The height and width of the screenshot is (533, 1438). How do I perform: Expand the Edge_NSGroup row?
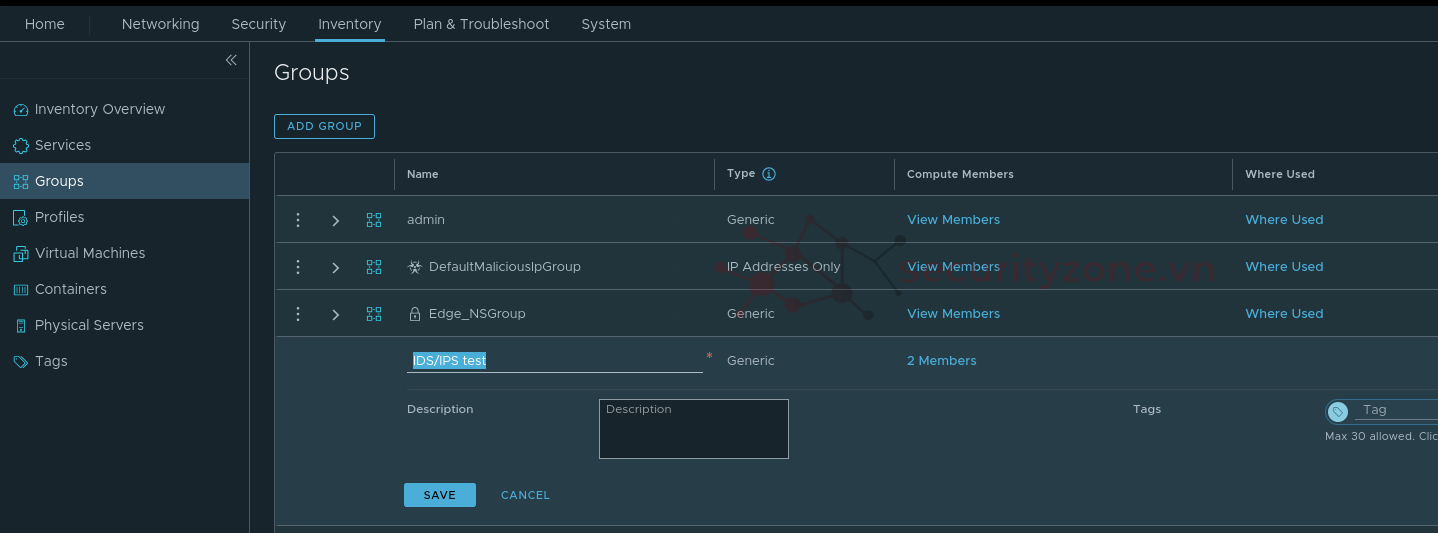pos(336,314)
